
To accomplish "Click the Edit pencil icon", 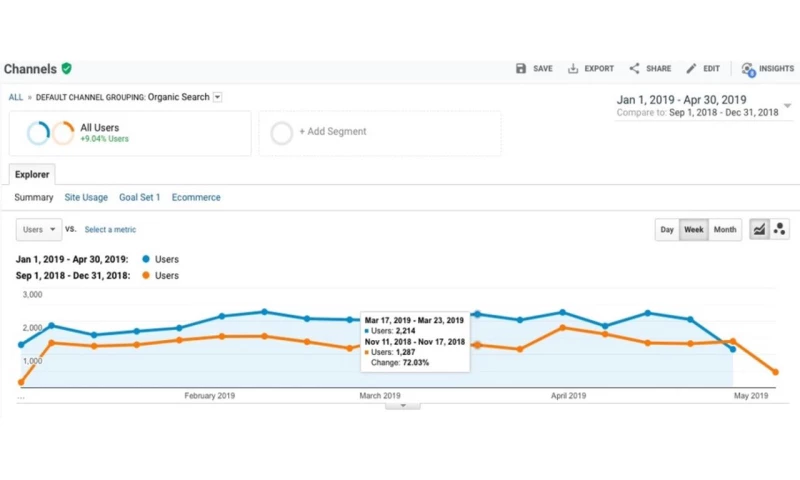I will coord(691,69).
